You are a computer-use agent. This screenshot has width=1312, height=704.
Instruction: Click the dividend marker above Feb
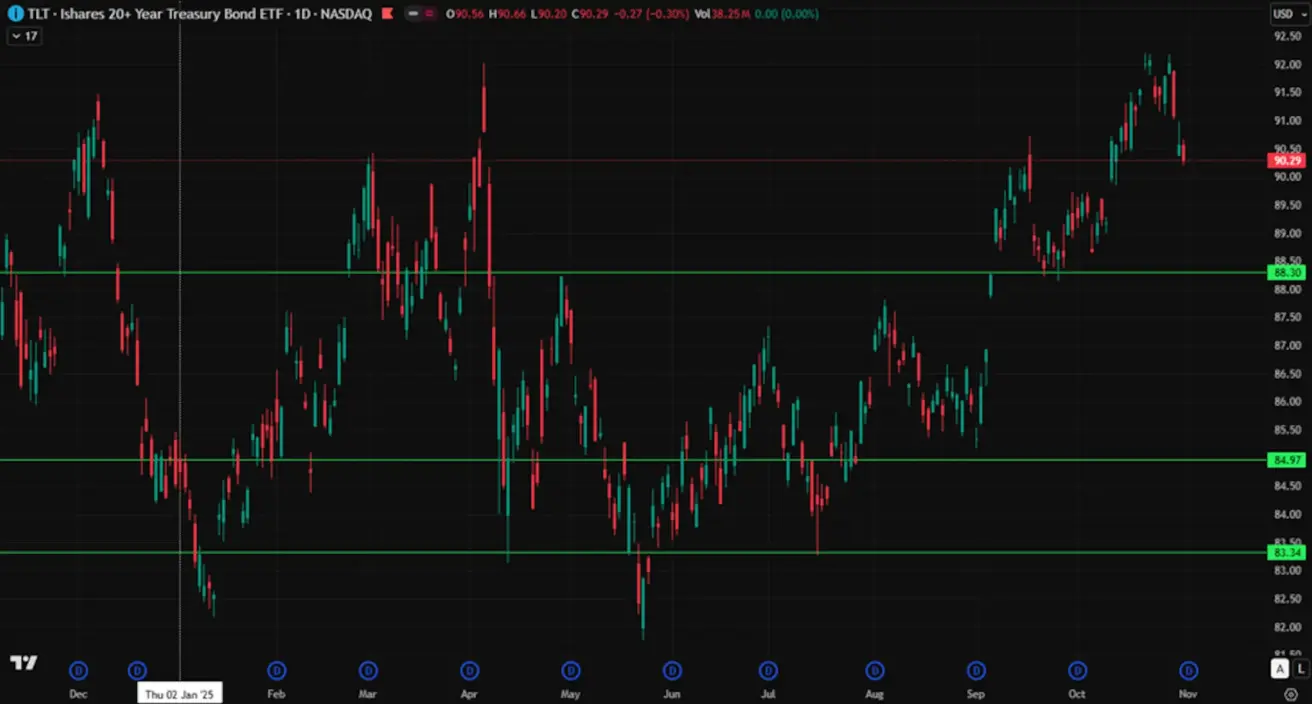[x=277, y=670]
